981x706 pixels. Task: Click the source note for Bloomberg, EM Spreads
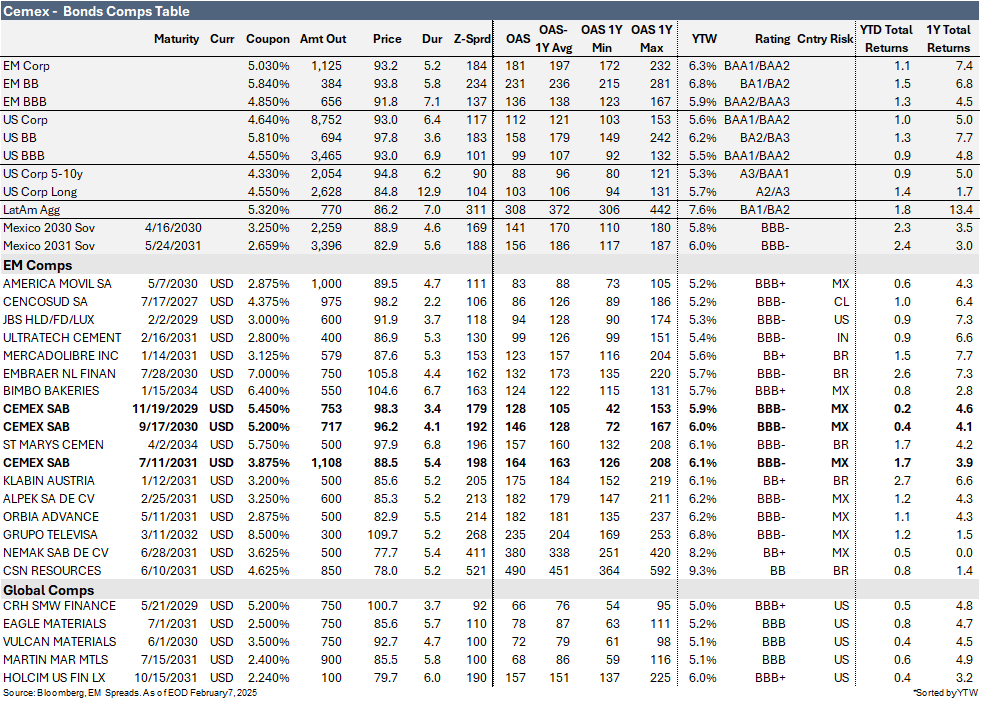point(130,693)
